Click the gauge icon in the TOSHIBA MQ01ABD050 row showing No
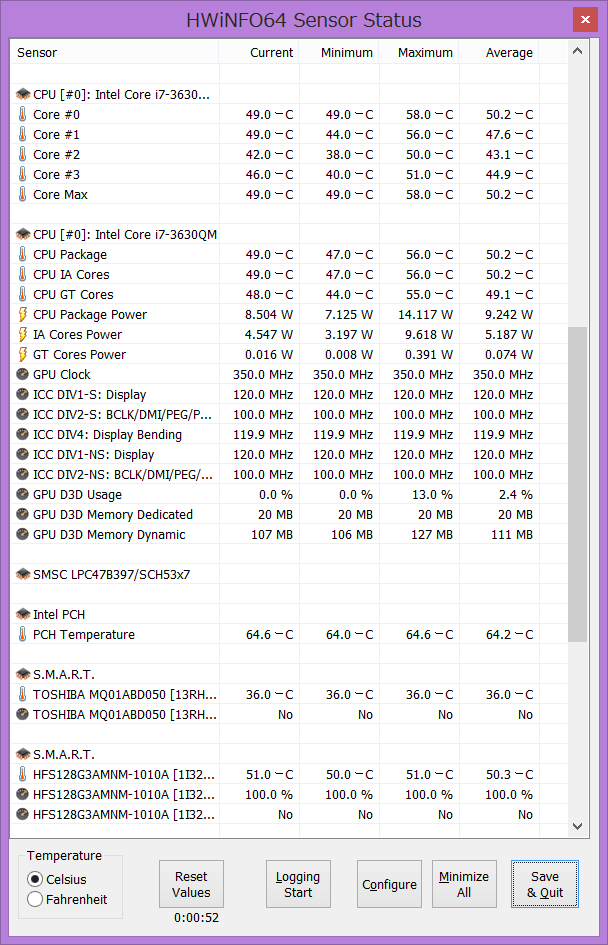The width and height of the screenshot is (608, 945). click(22, 714)
